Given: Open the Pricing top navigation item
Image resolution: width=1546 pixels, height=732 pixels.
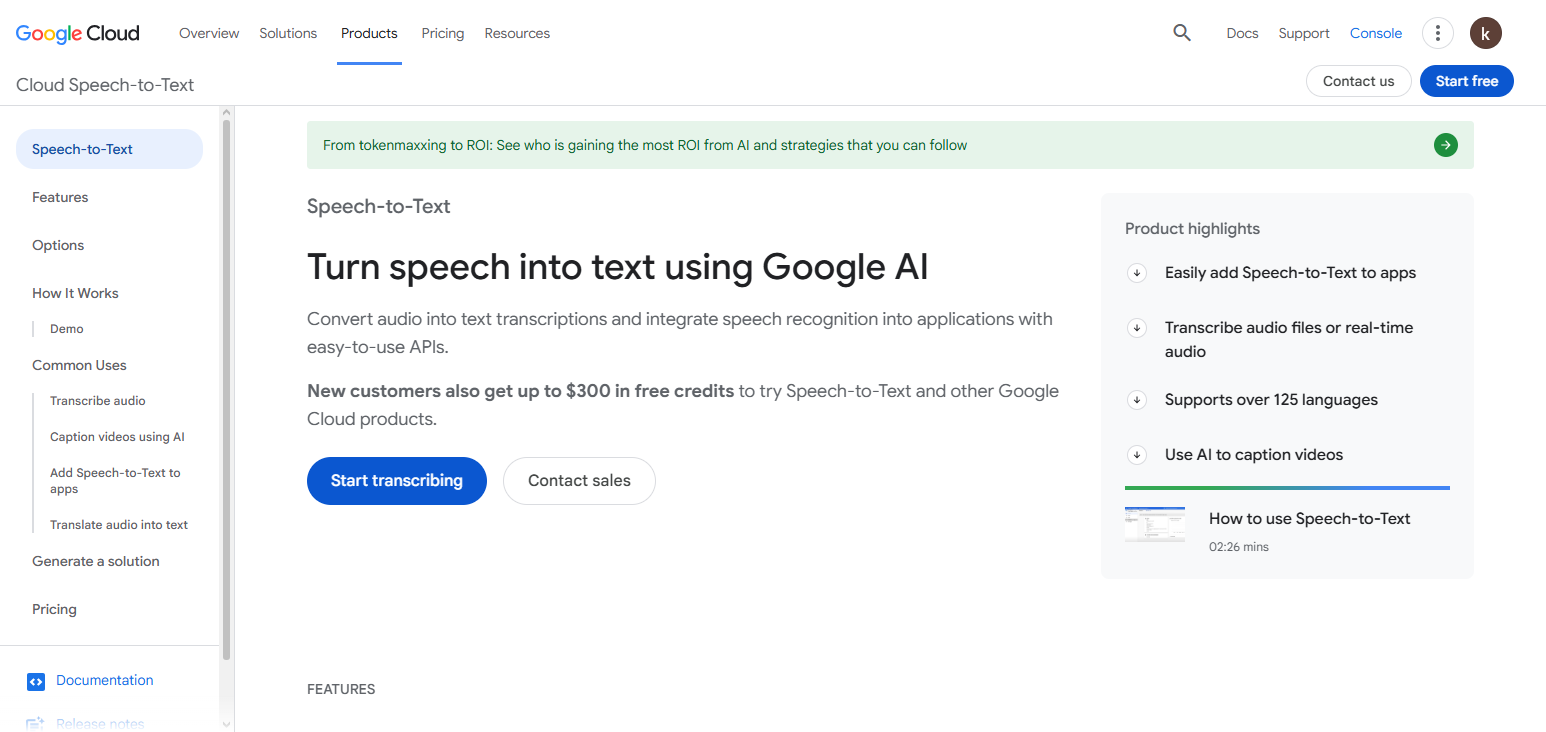Looking at the screenshot, I should click(x=443, y=33).
